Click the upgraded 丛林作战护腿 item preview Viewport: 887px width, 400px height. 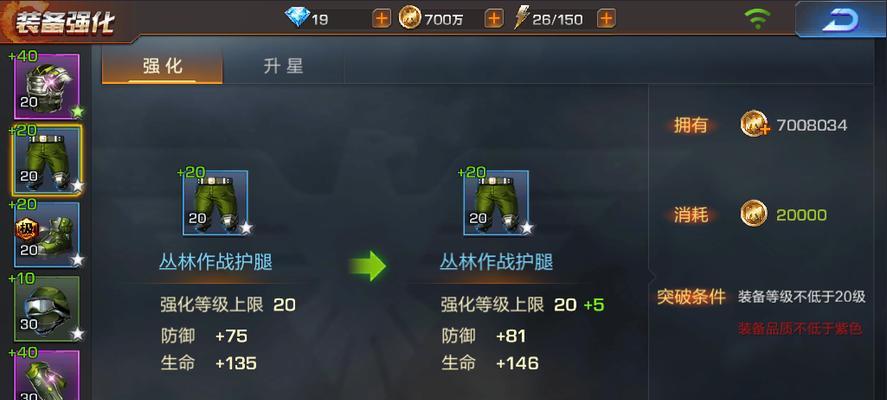[496, 203]
